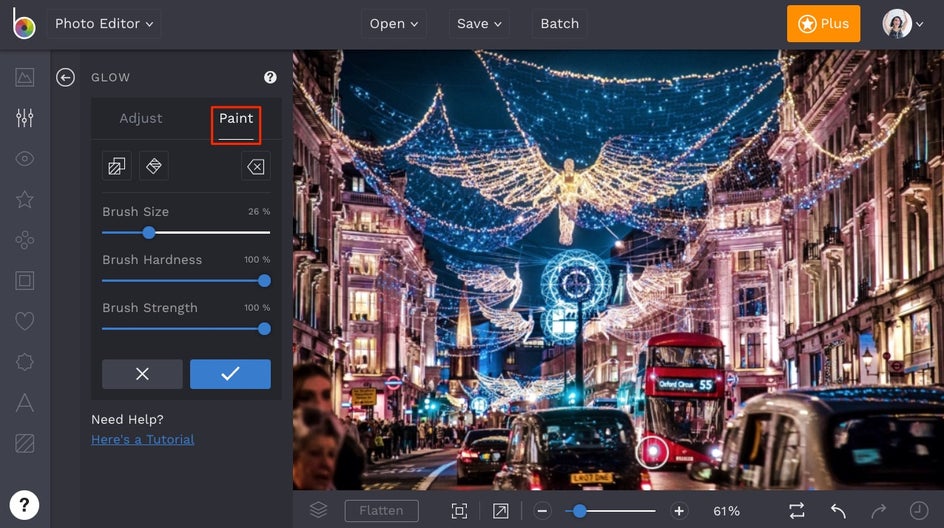The height and width of the screenshot is (528, 944).
Task: Open the Here's a Tutorial link
Action: [x=143, y=439]
